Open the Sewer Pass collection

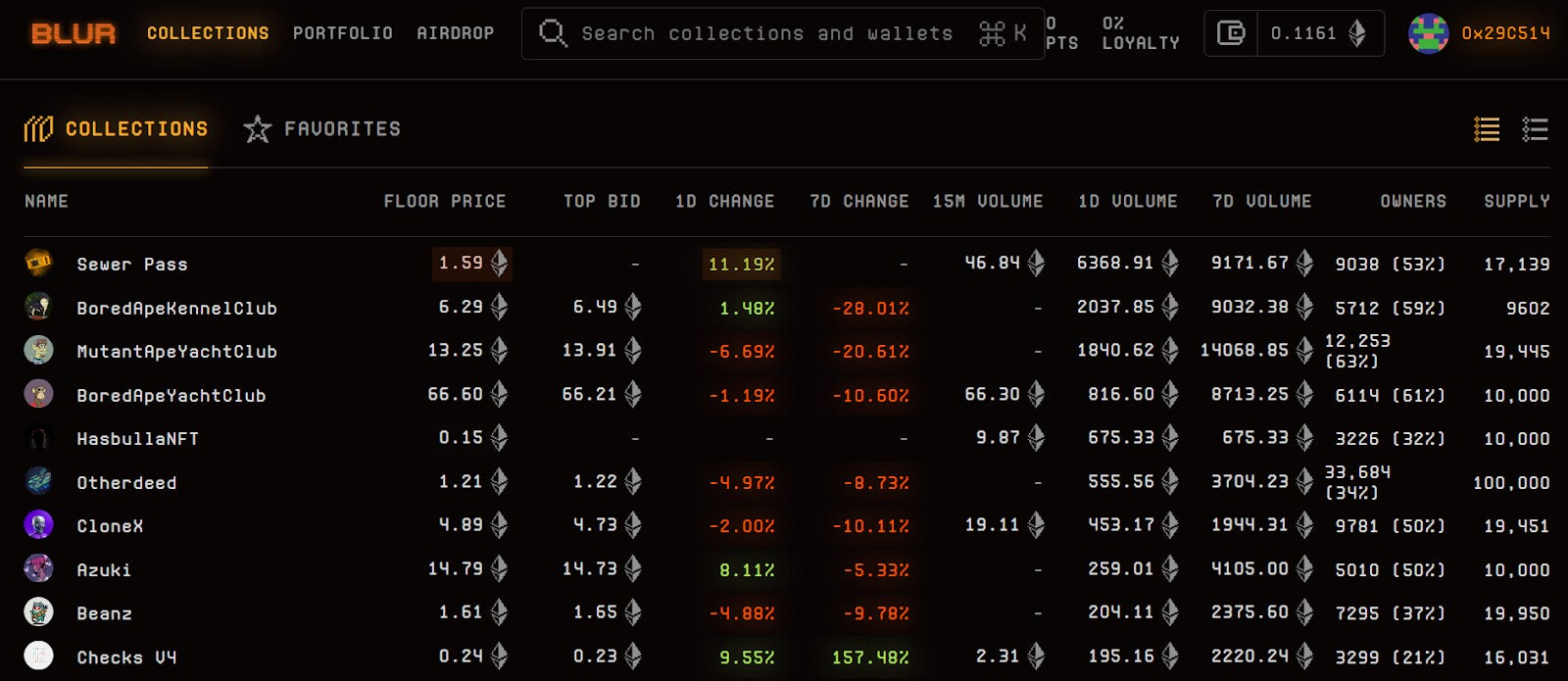tap(132, 265)
